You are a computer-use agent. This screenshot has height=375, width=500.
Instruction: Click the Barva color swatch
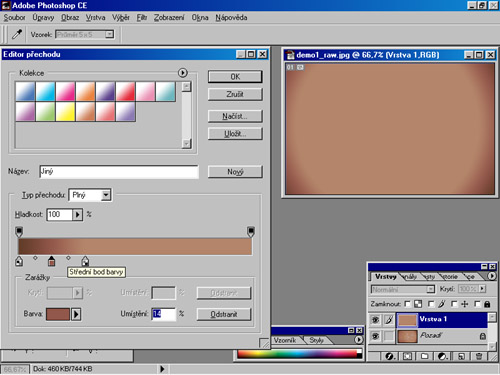58,314
